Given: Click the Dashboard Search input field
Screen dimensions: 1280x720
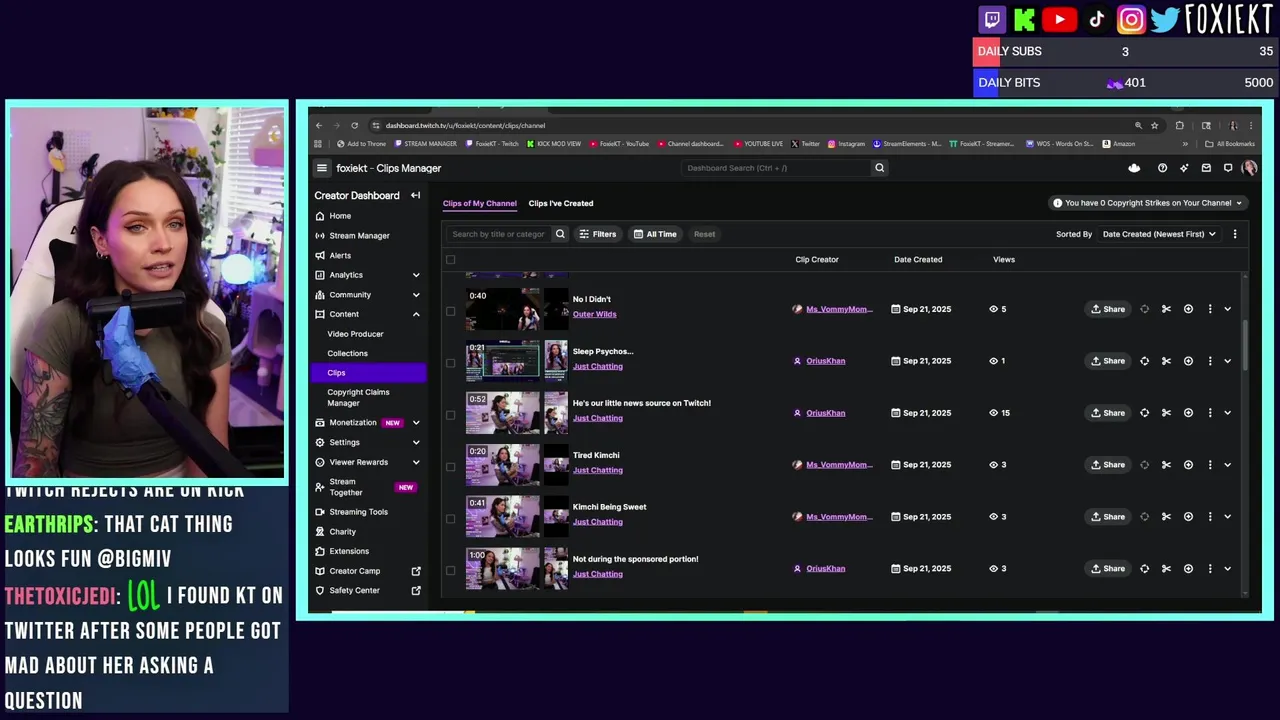Looking at the screenshot, I should tap(776, 168).
